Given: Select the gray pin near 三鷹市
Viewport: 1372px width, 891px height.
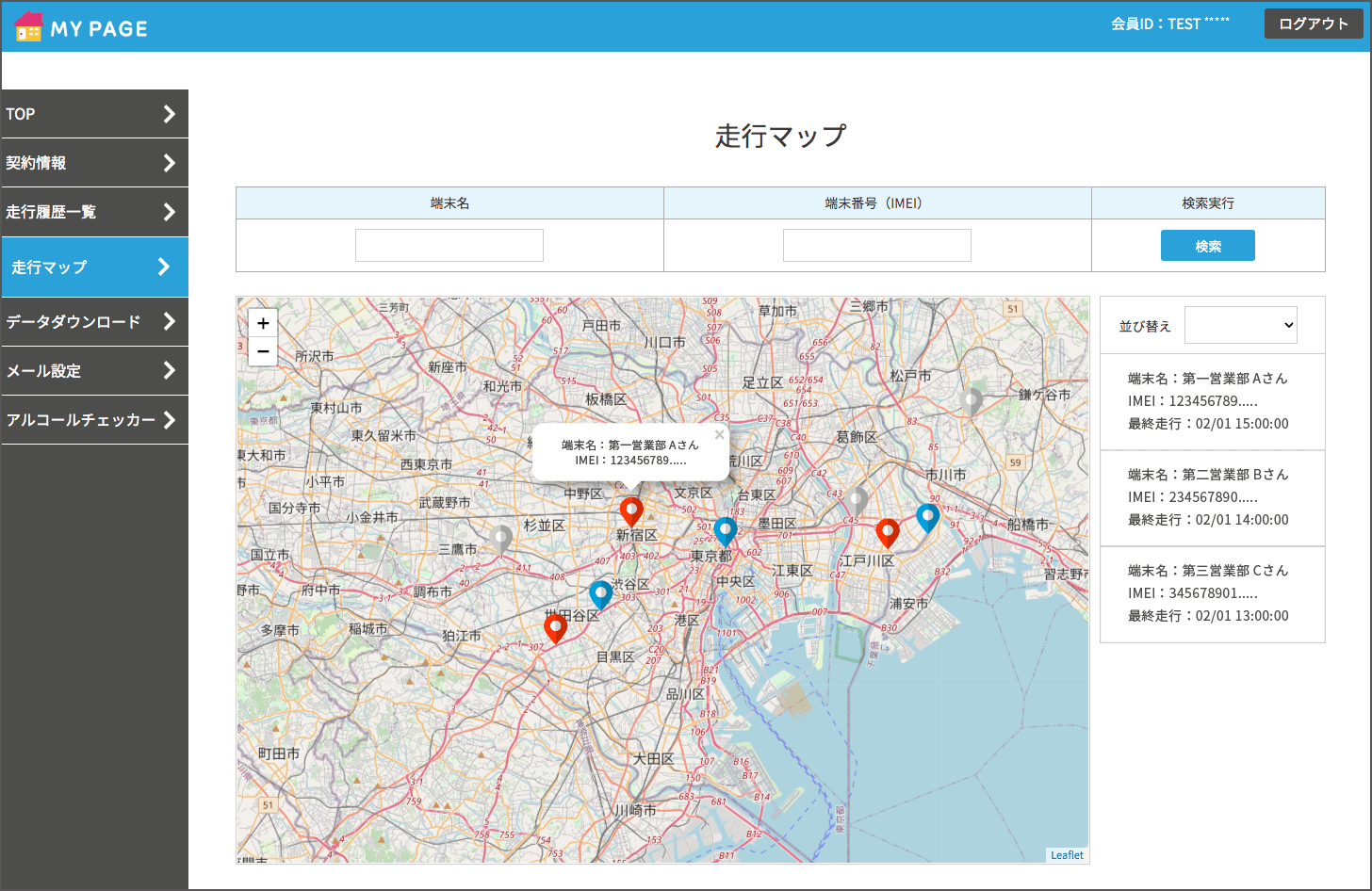Looking at the screenshot, I should [501, 539].
